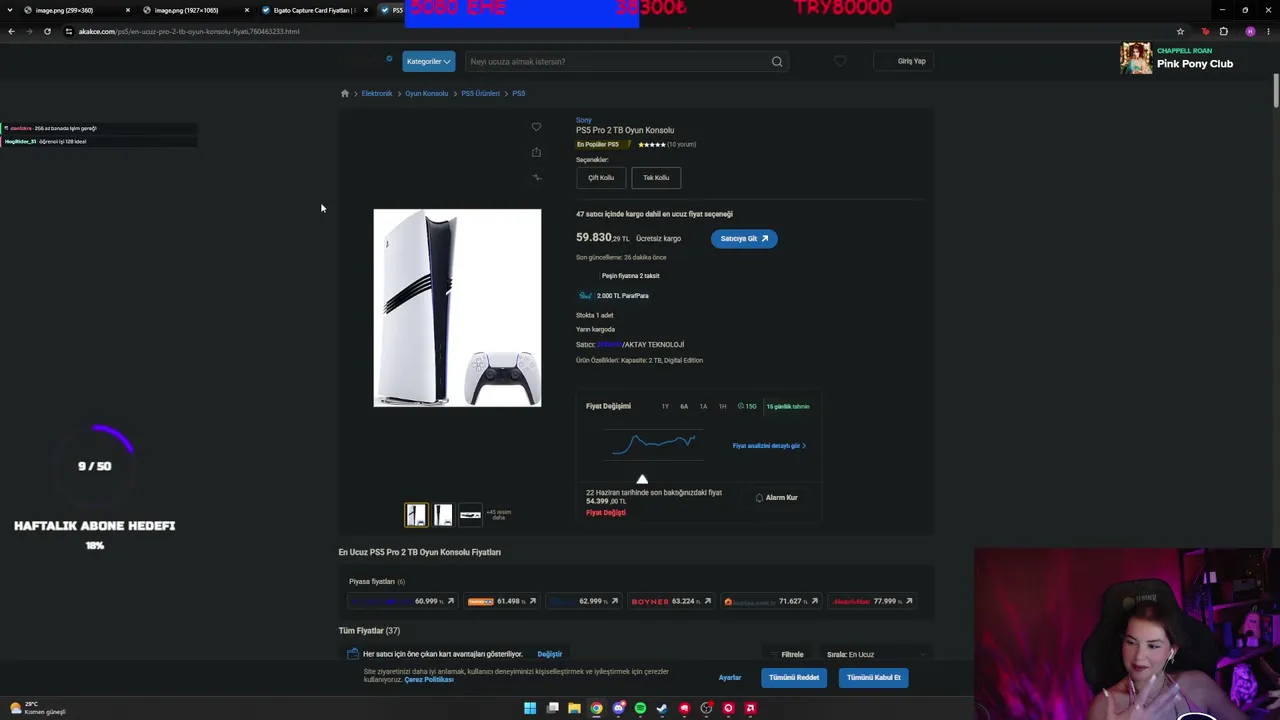Click the Satıcıya Git button
Image resolution: width=1280 pixels, height=720 pixels.
coord(744,238)
